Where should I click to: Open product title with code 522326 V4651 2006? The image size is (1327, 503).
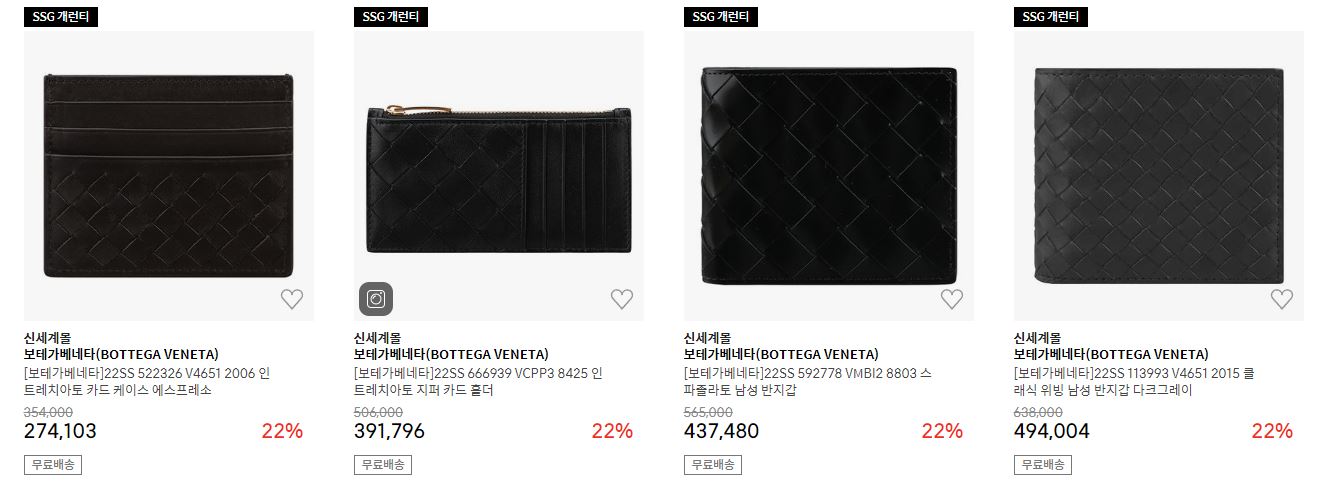click(147, 382)
